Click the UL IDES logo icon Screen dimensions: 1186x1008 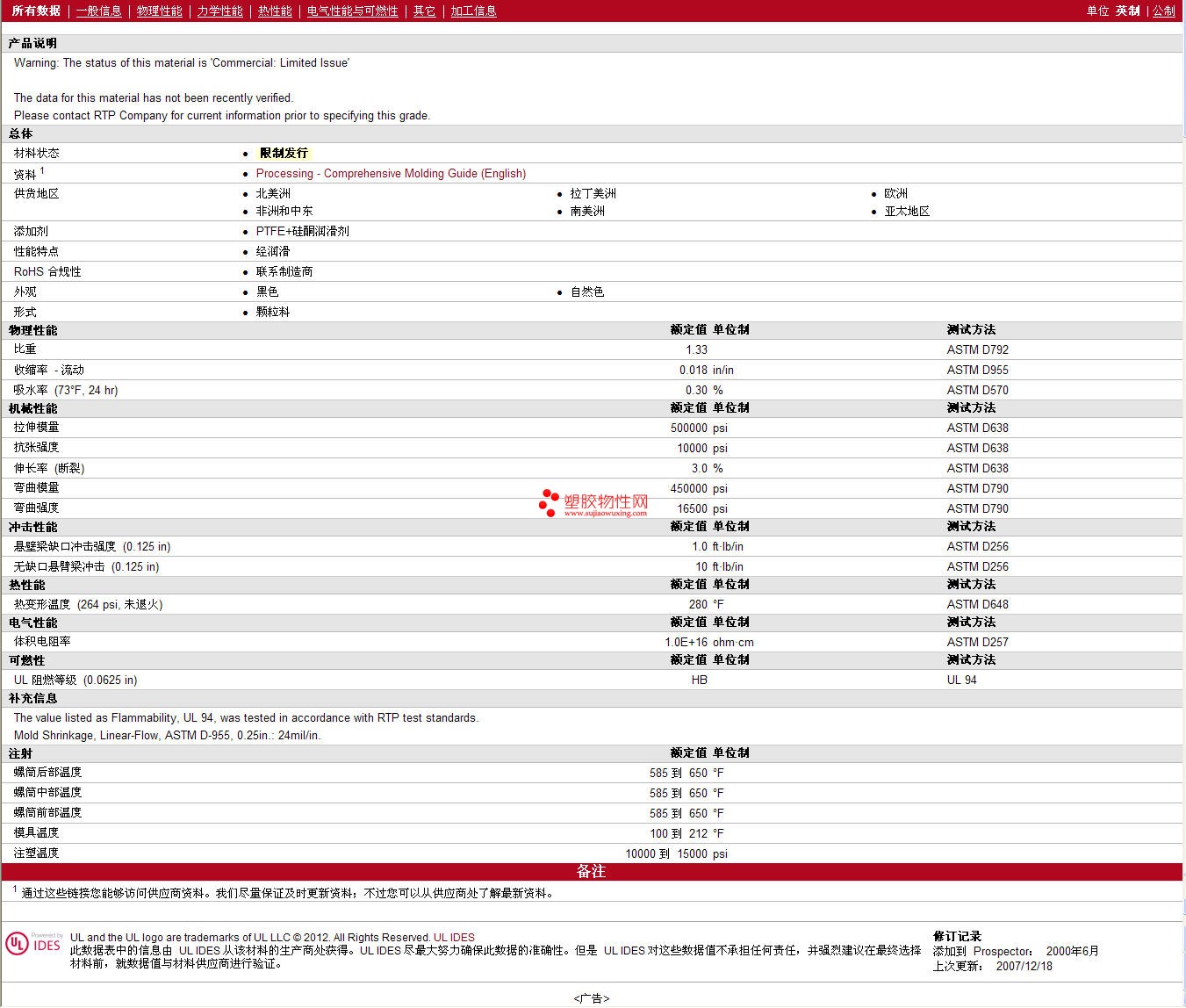point(33,944)
